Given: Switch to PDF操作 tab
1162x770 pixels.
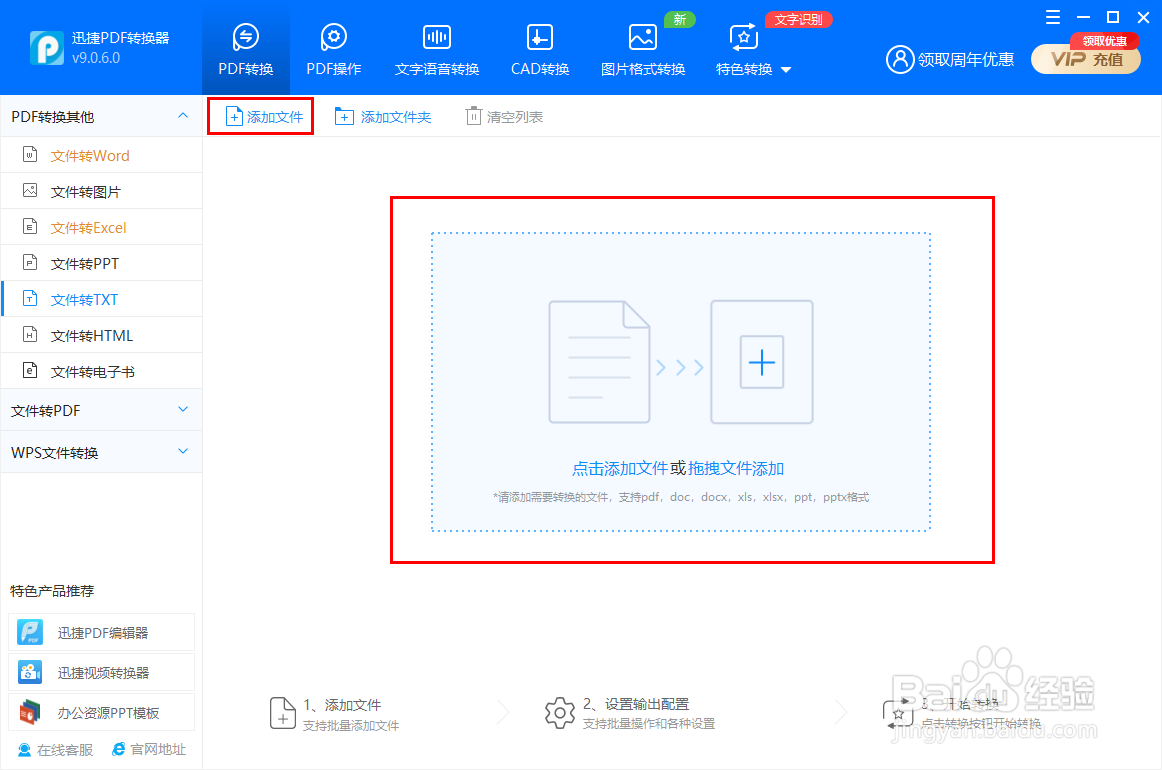Looking at the screenshot, I should click(x=333, y=49).
